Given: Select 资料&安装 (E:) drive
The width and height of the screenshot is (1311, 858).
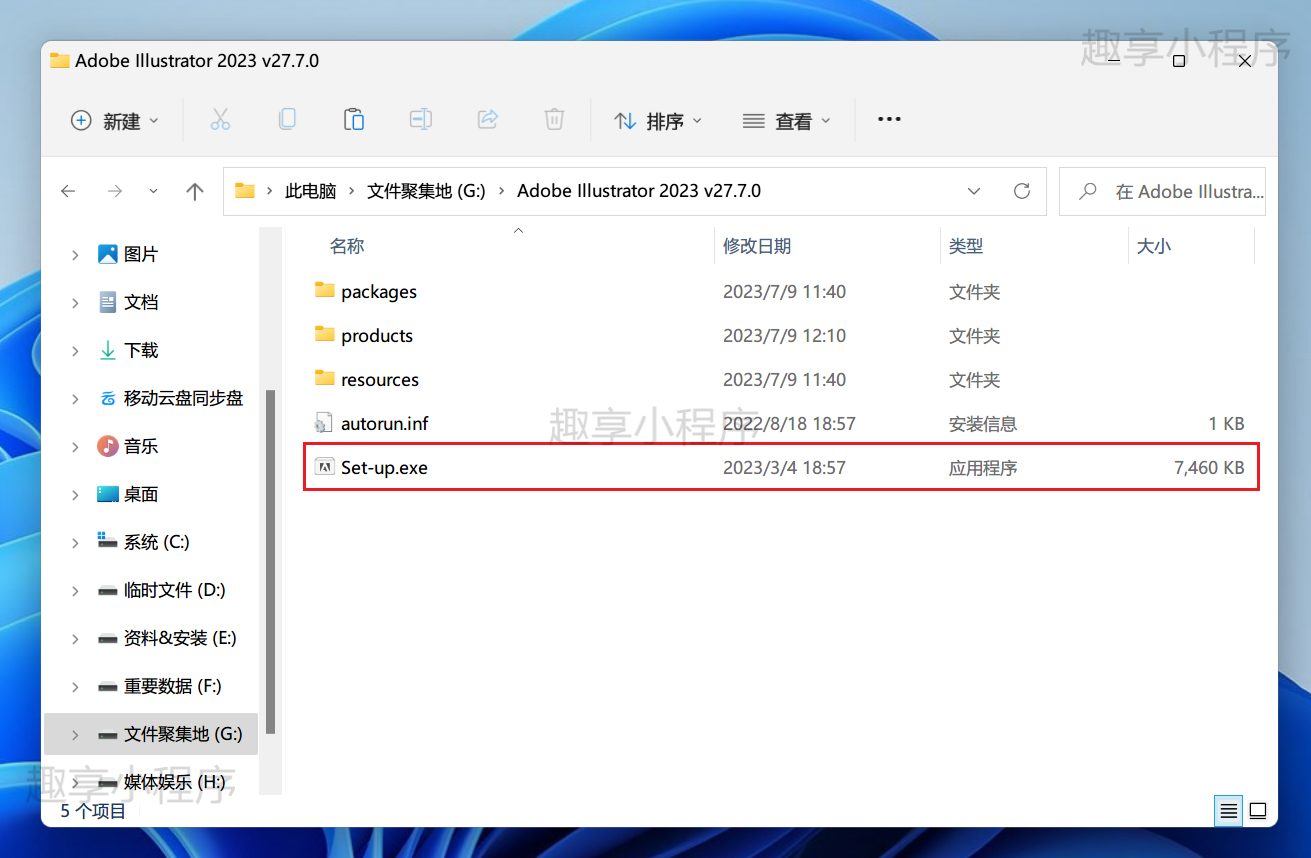Looking at the screenshot, I should click(180, 638).
